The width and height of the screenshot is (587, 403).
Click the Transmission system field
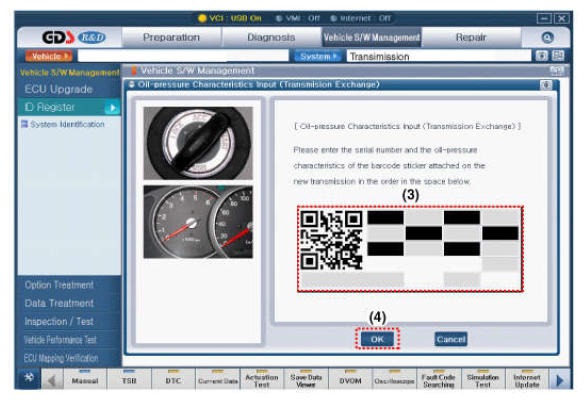point(439,56)
